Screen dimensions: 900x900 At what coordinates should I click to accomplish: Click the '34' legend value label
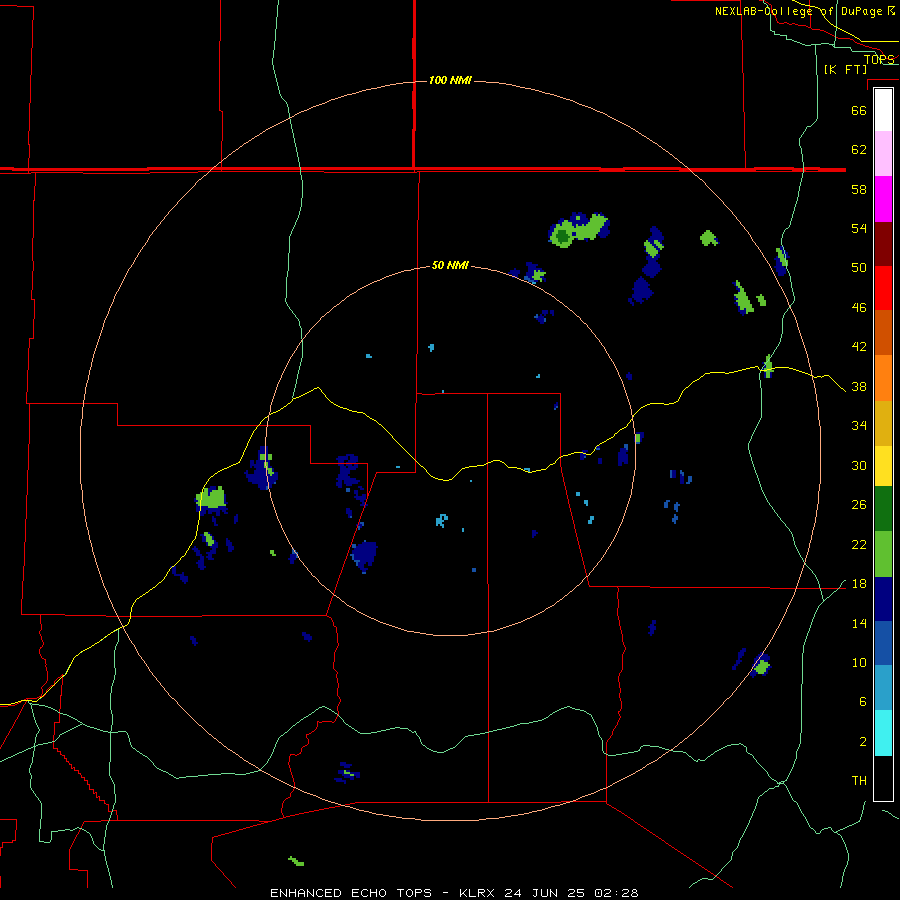[859, 426]
